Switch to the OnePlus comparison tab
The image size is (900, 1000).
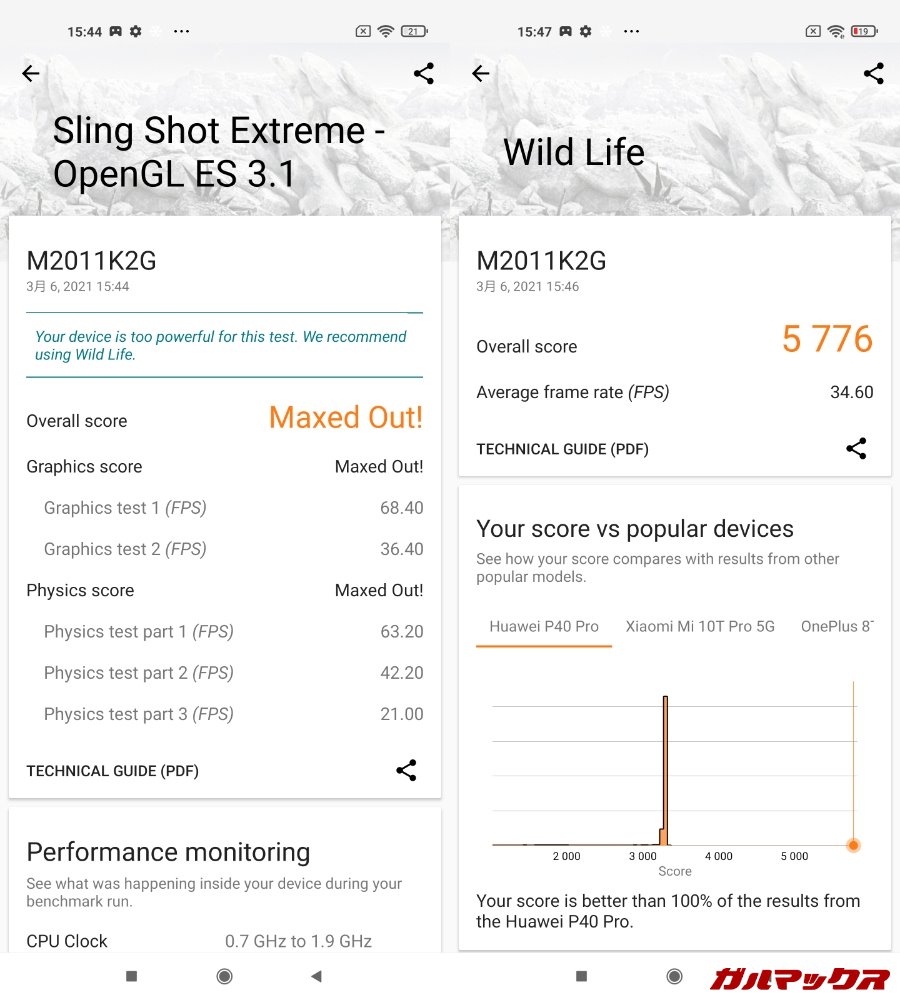[x=837, y=627]
